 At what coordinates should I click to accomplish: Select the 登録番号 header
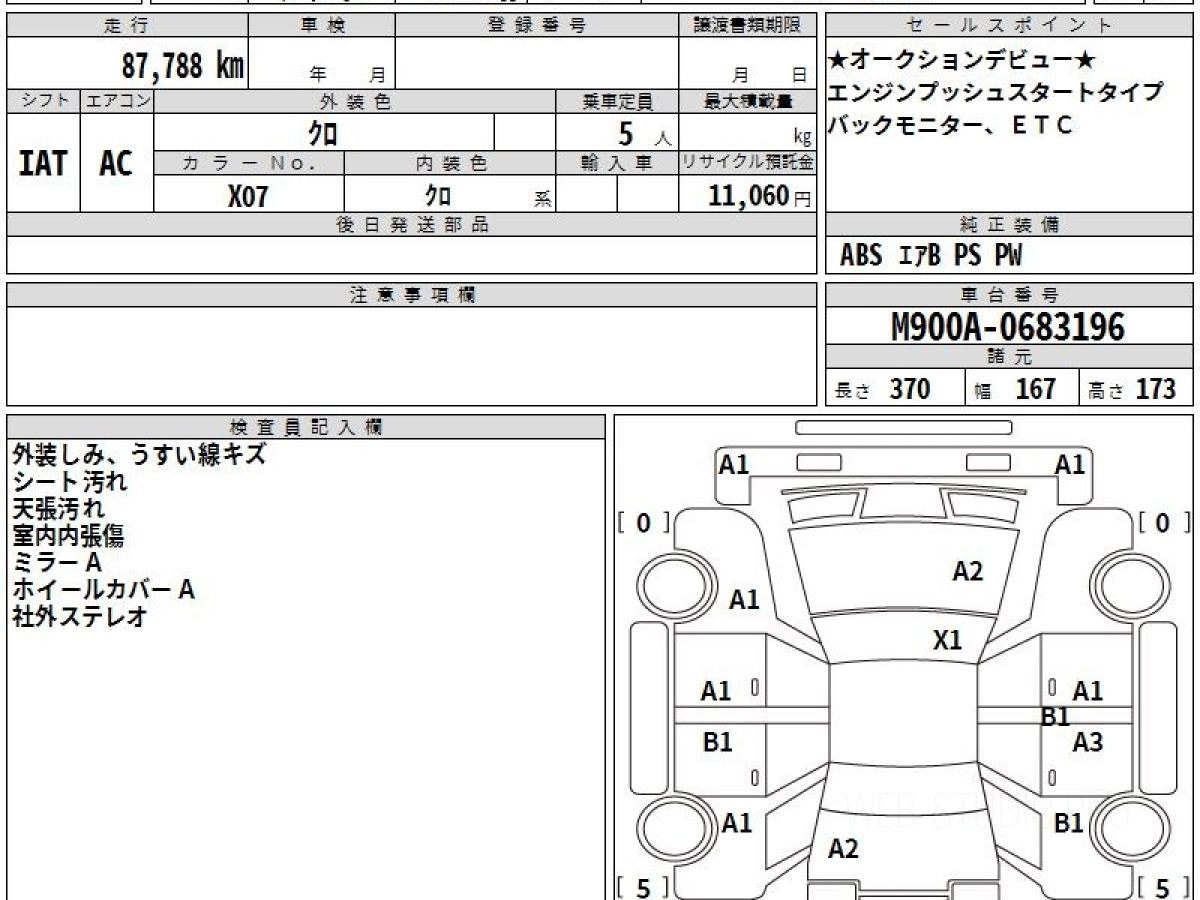pyautogui.click(x=537, y=26)
